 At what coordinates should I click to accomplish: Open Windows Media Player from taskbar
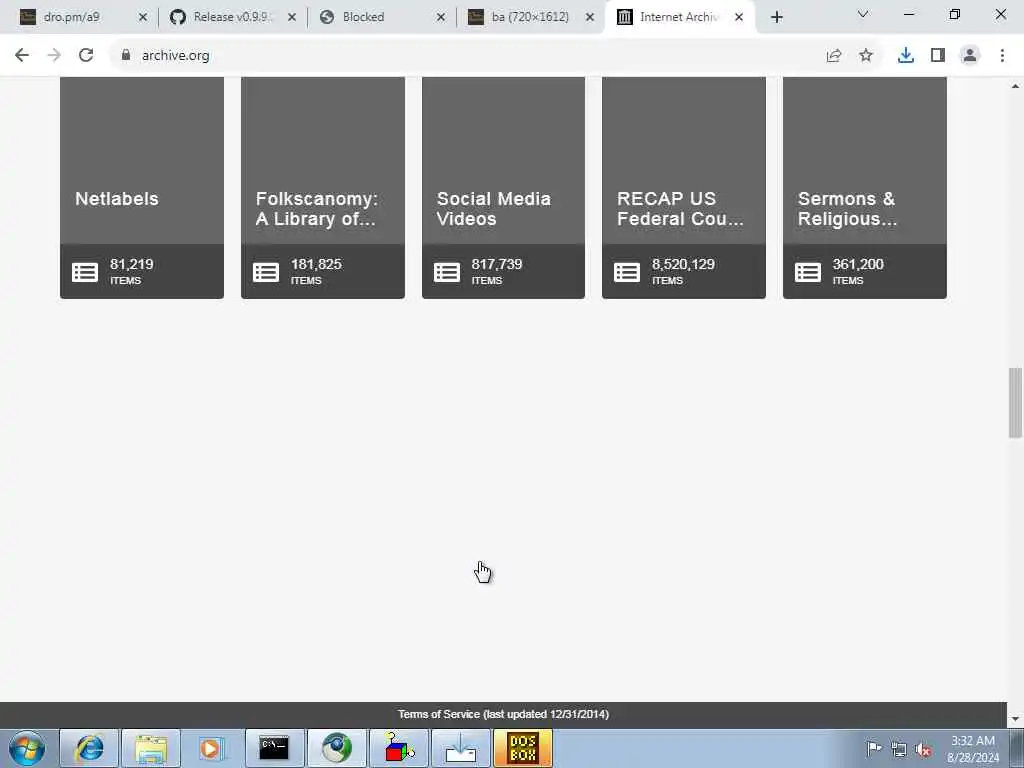point(211,748)
